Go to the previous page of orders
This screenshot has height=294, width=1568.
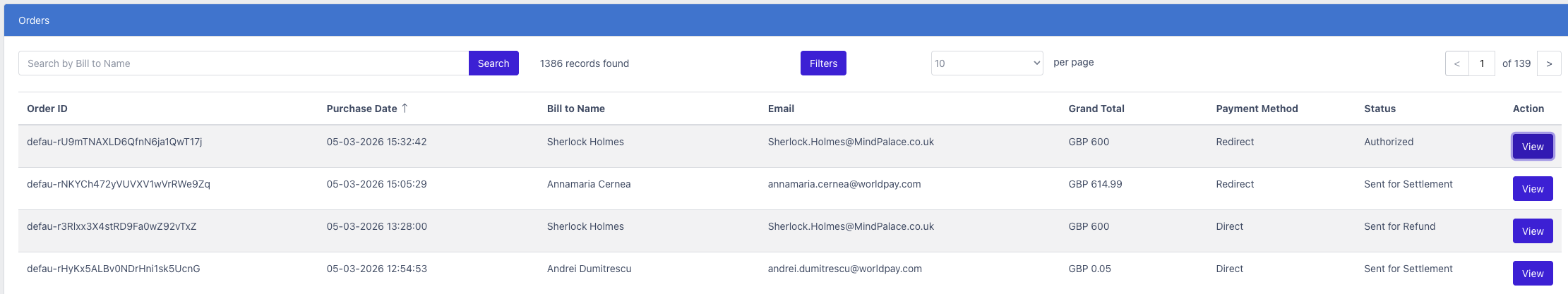(1456, 63)
